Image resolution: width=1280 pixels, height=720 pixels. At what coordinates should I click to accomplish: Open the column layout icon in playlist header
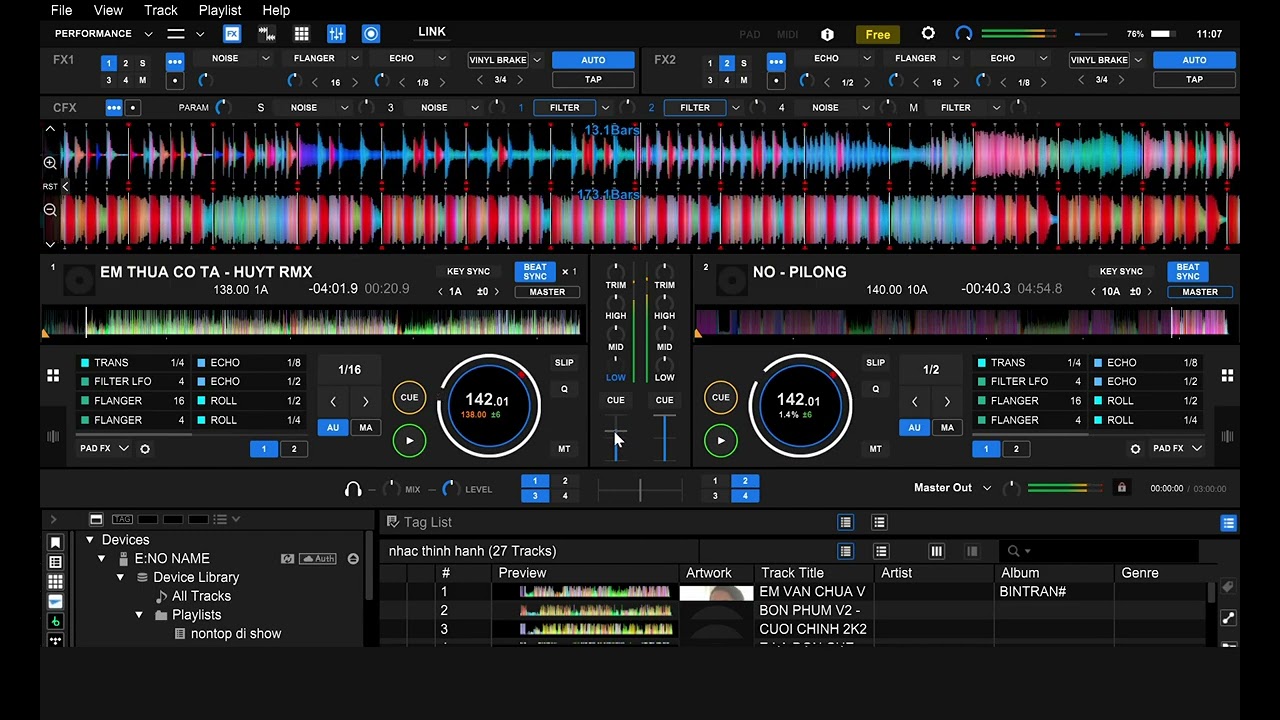pos(936,551)
